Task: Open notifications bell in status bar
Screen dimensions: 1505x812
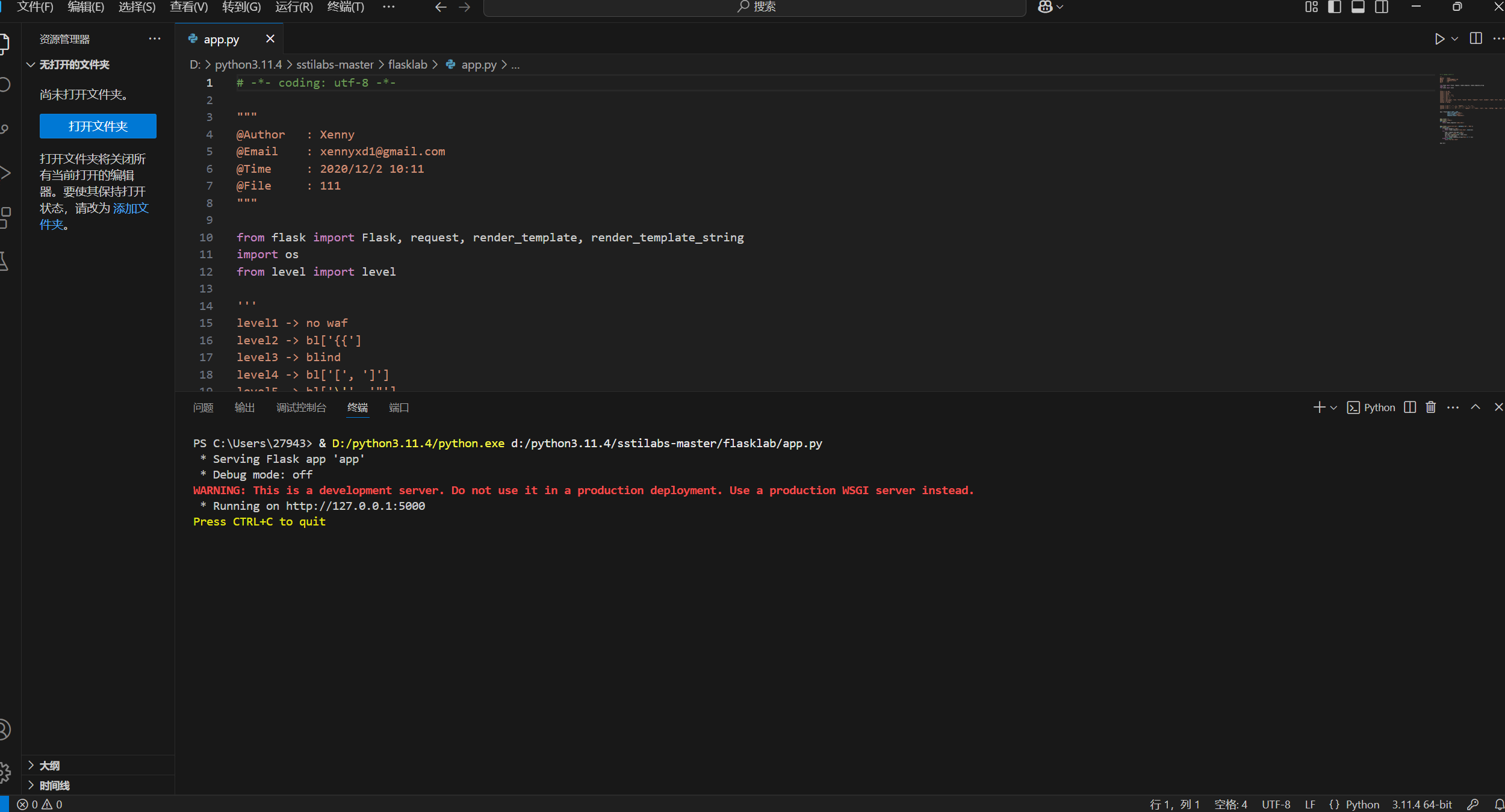Action: [1498, 804]
